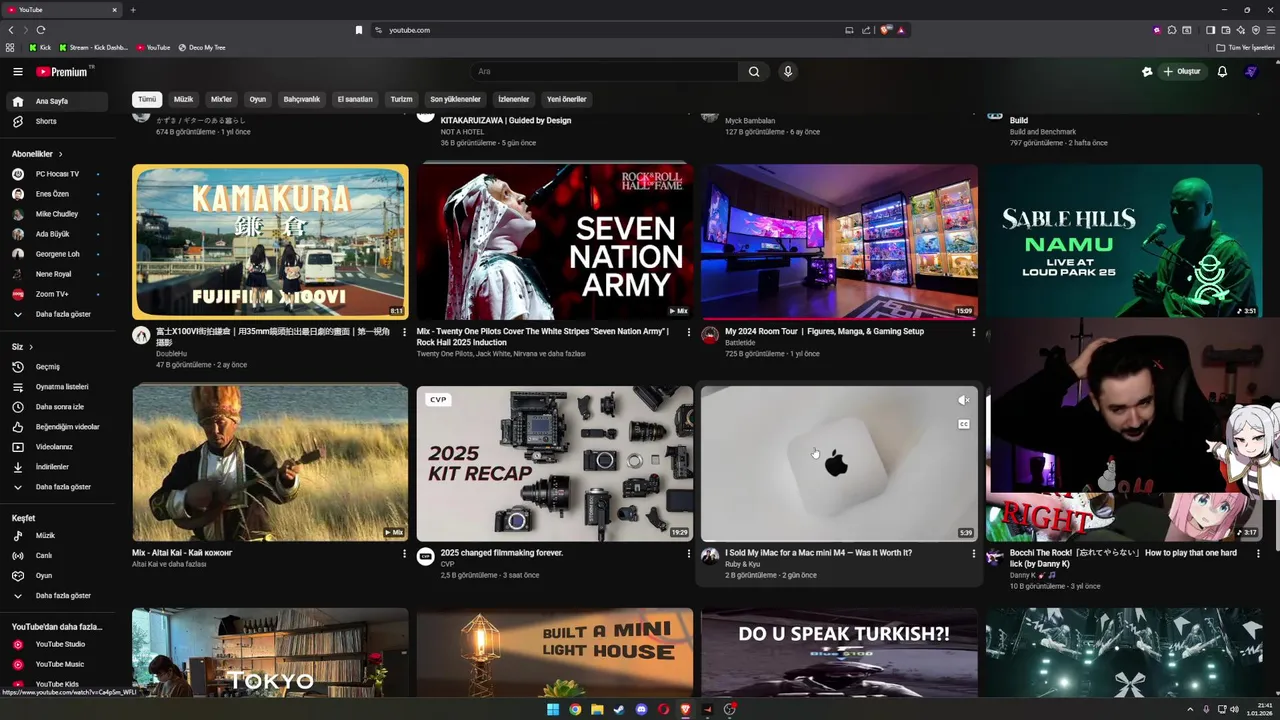Open Enes Özen channel subscription
The width and height of the screenshot is (1280, 720).
[x=57, y=194]
